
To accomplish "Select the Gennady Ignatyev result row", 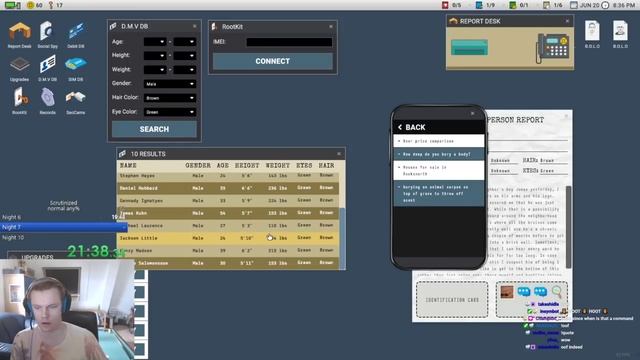I will pyautogui.click(x=228, y=201).
